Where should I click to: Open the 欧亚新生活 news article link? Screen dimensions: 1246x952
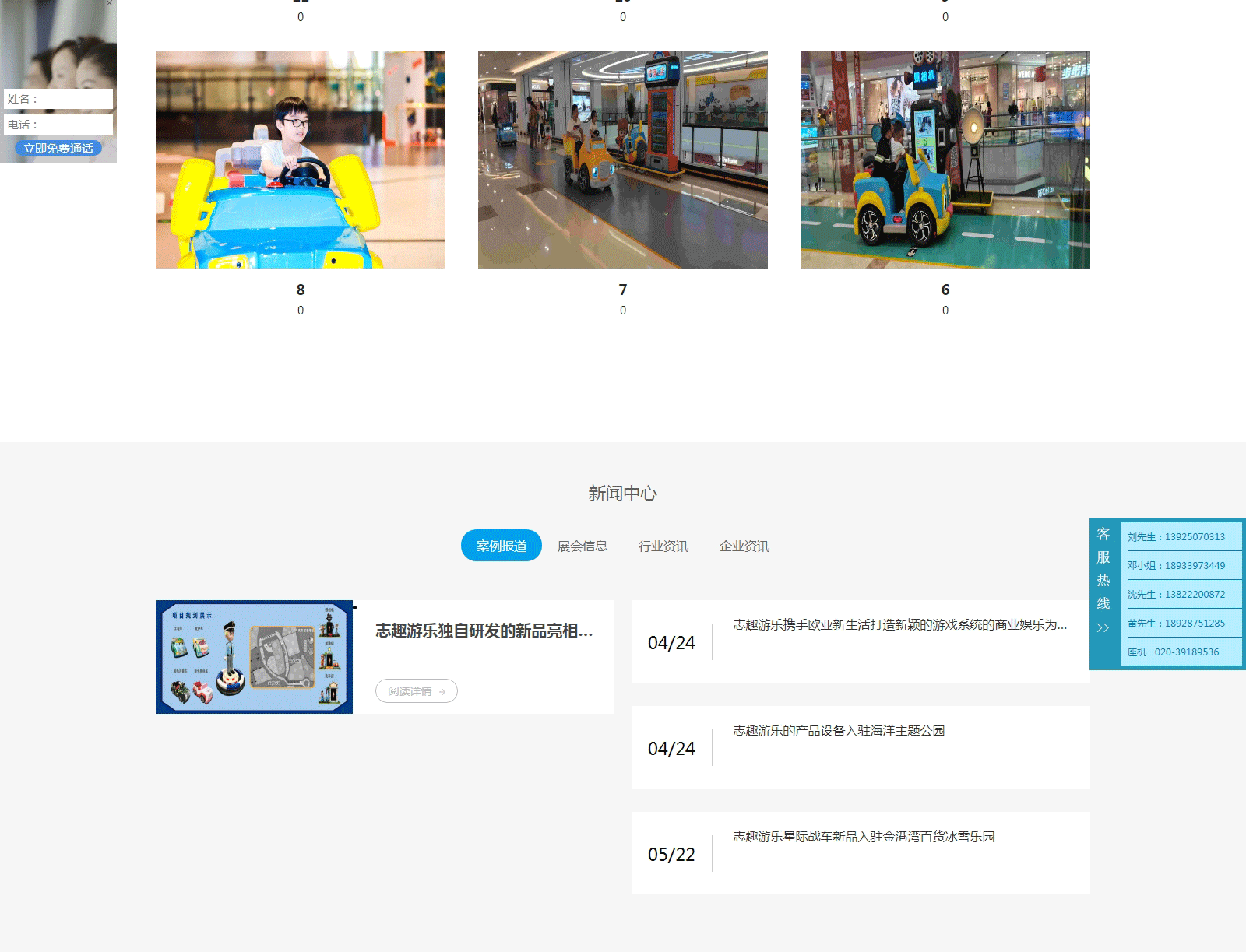pyautogui.click(x=899, y=625)
